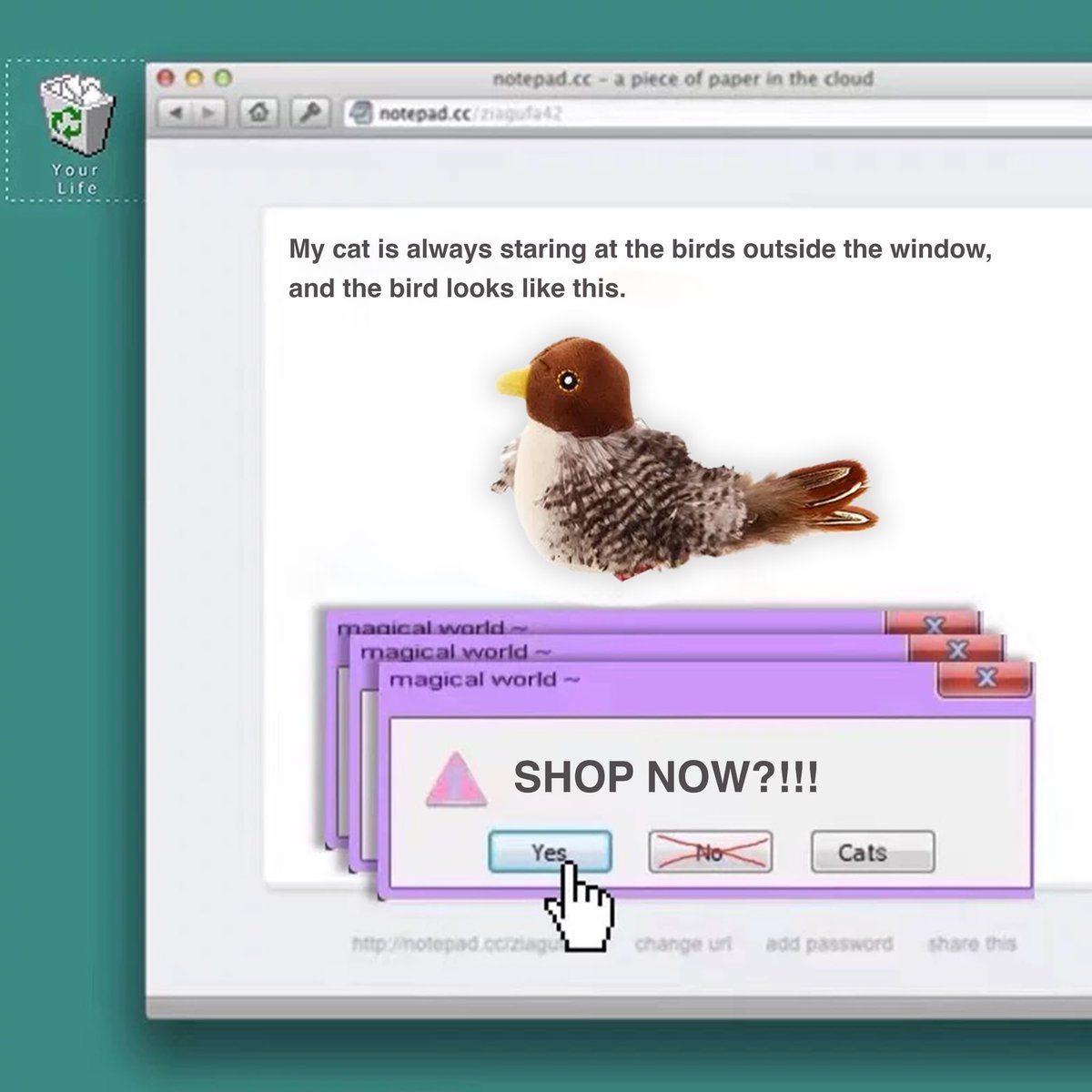1092x1092 pixels.
Task: Click the share this link
Action: pos(972,944)
